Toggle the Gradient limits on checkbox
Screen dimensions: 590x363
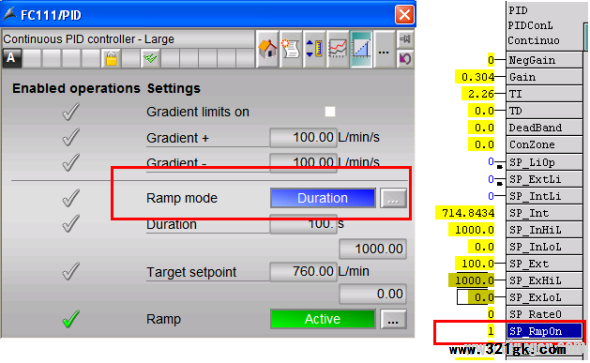[x=330, y=112]
